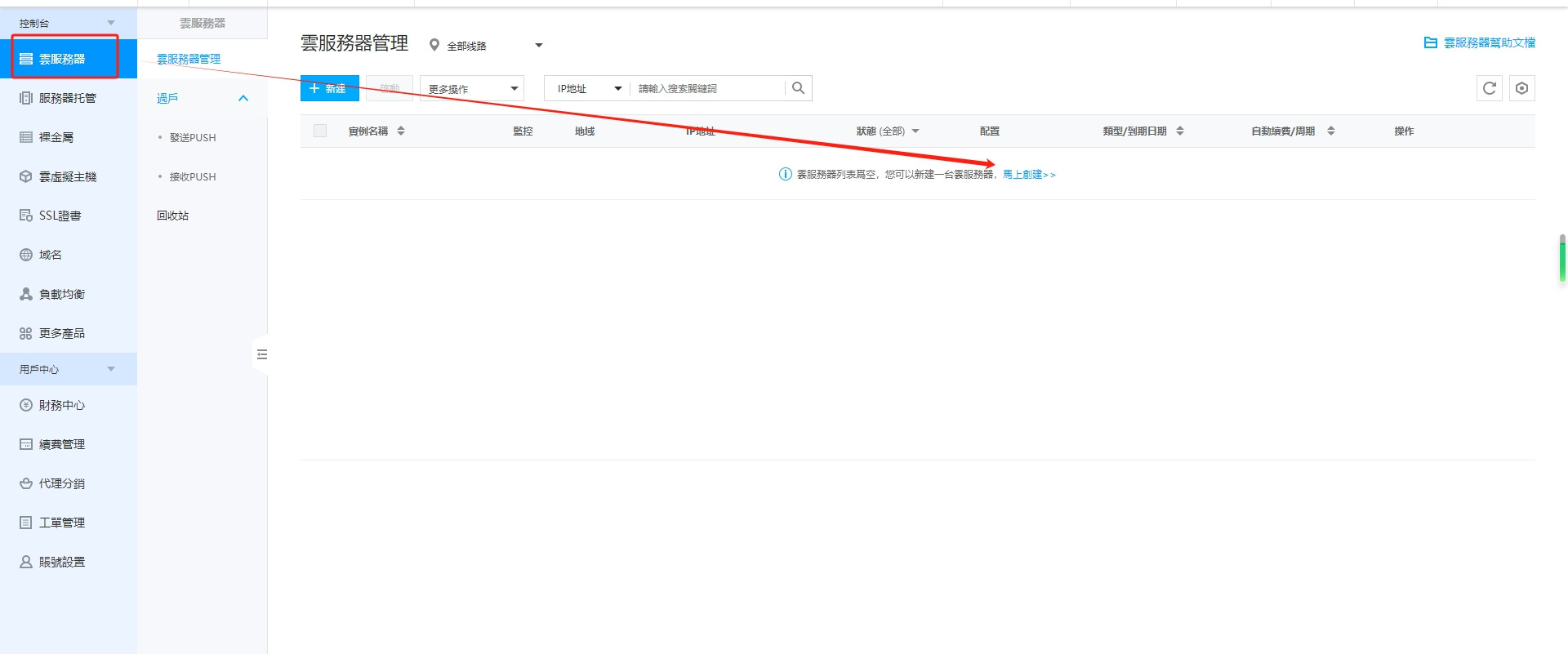The height and width of the screenshot is (654, 1568).
Task: Click the 代理分銷 sidebar icon
Action: pyautogui.click(x=26, y=483)
